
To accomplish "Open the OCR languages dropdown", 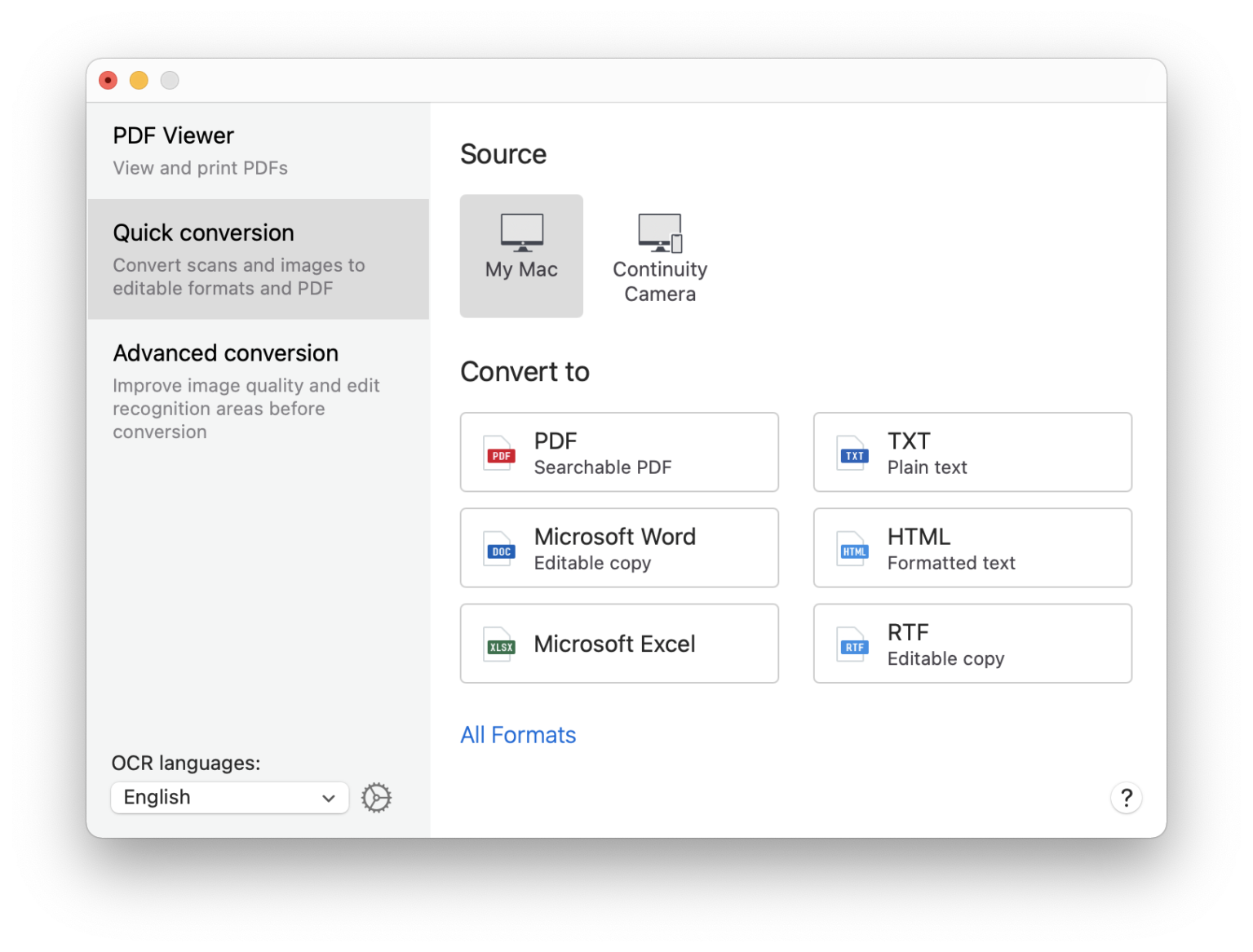I will coord(228,798).
